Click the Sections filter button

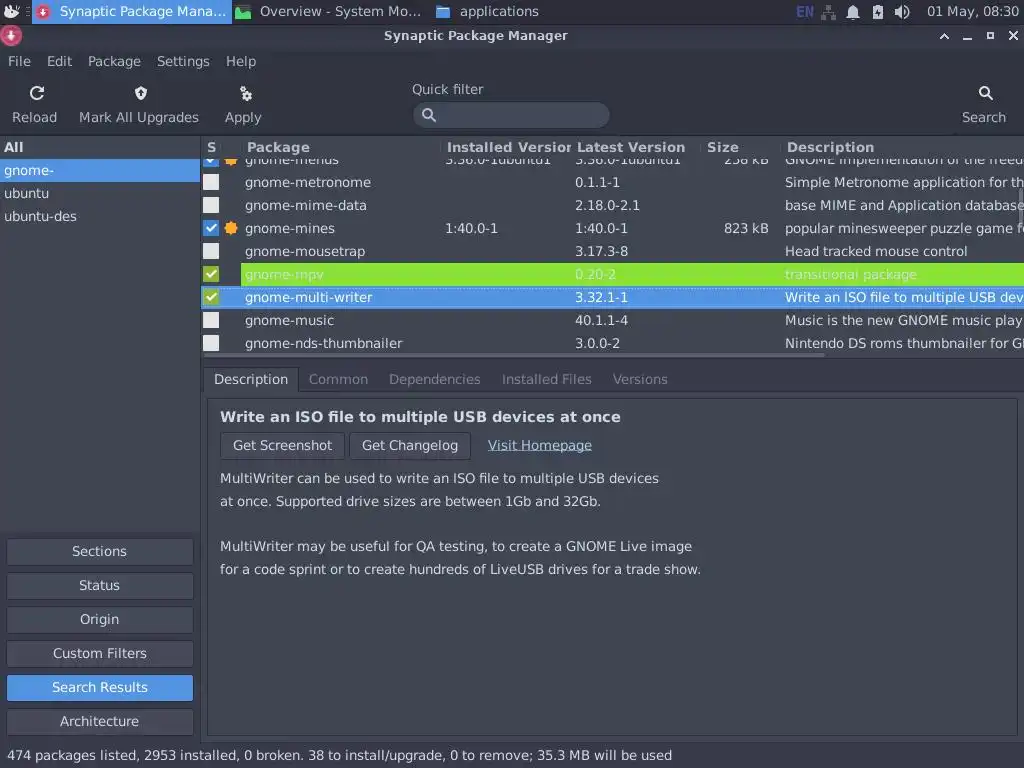tap(99, 551)
